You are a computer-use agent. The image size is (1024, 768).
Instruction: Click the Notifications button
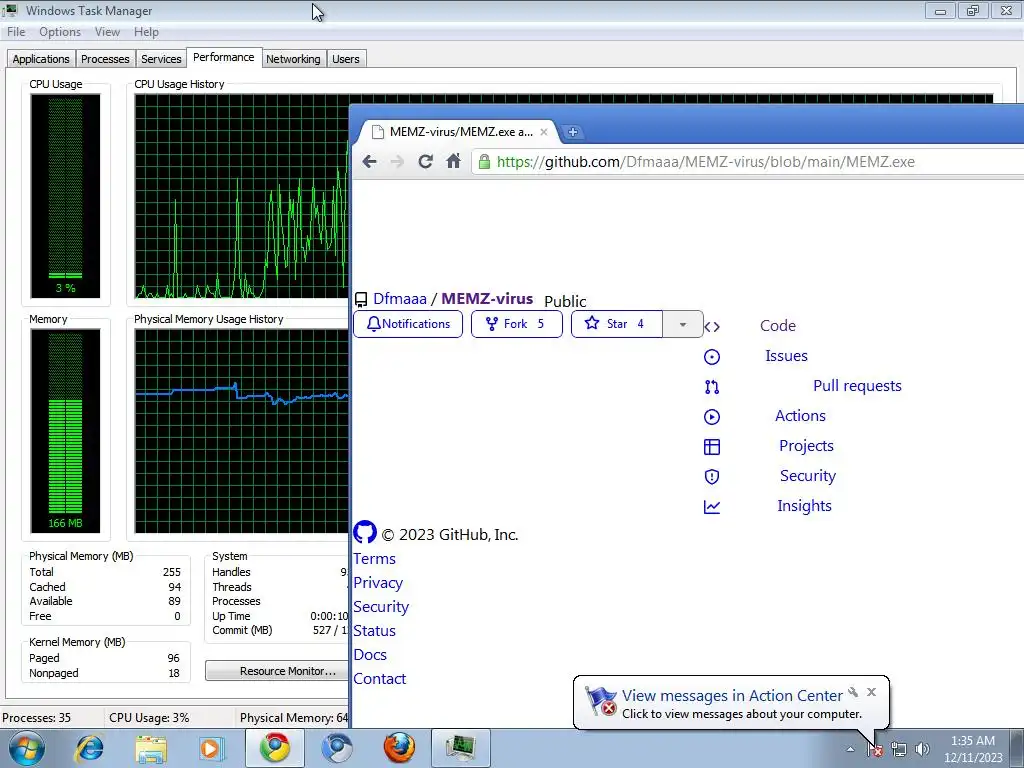[408, 324]
